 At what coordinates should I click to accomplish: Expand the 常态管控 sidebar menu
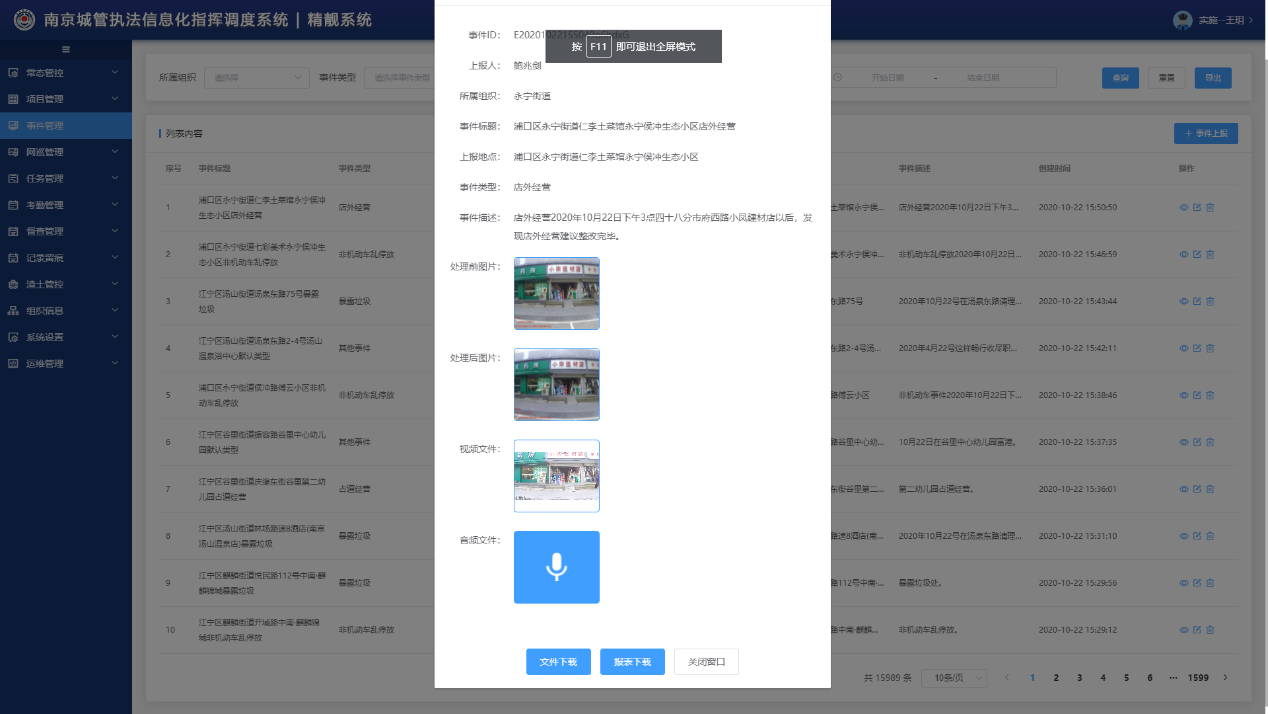66,73
